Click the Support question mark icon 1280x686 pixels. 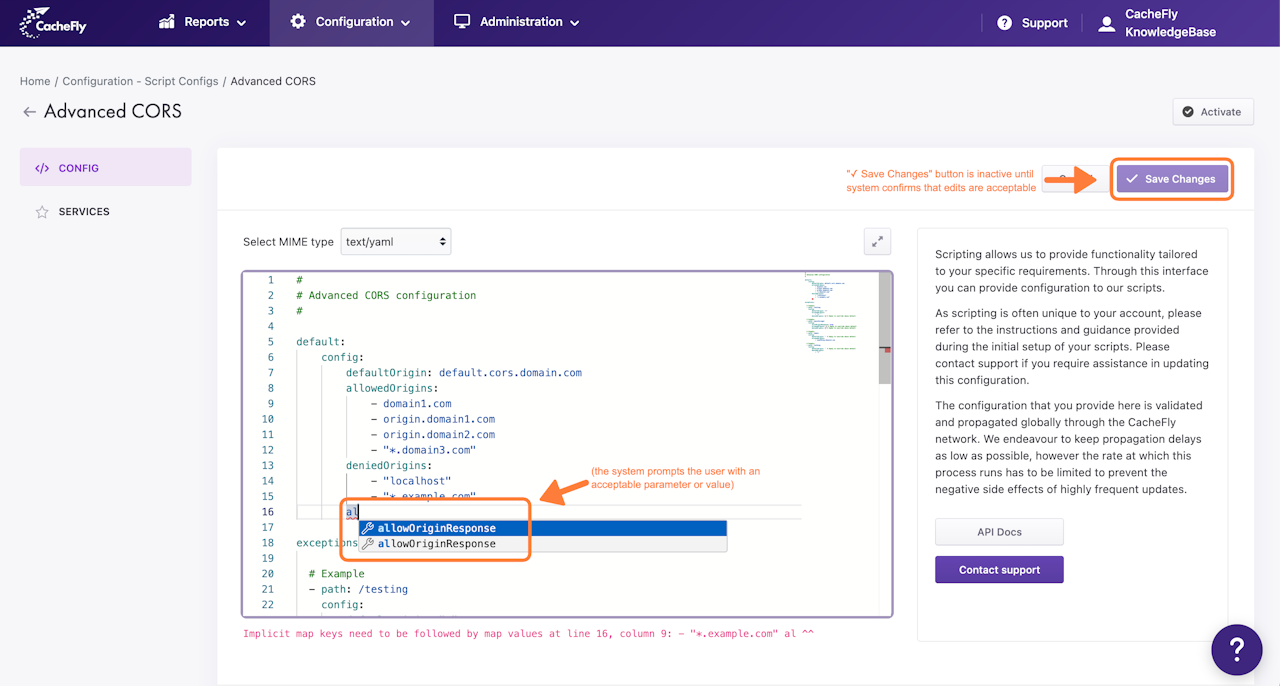(1004, 23)
